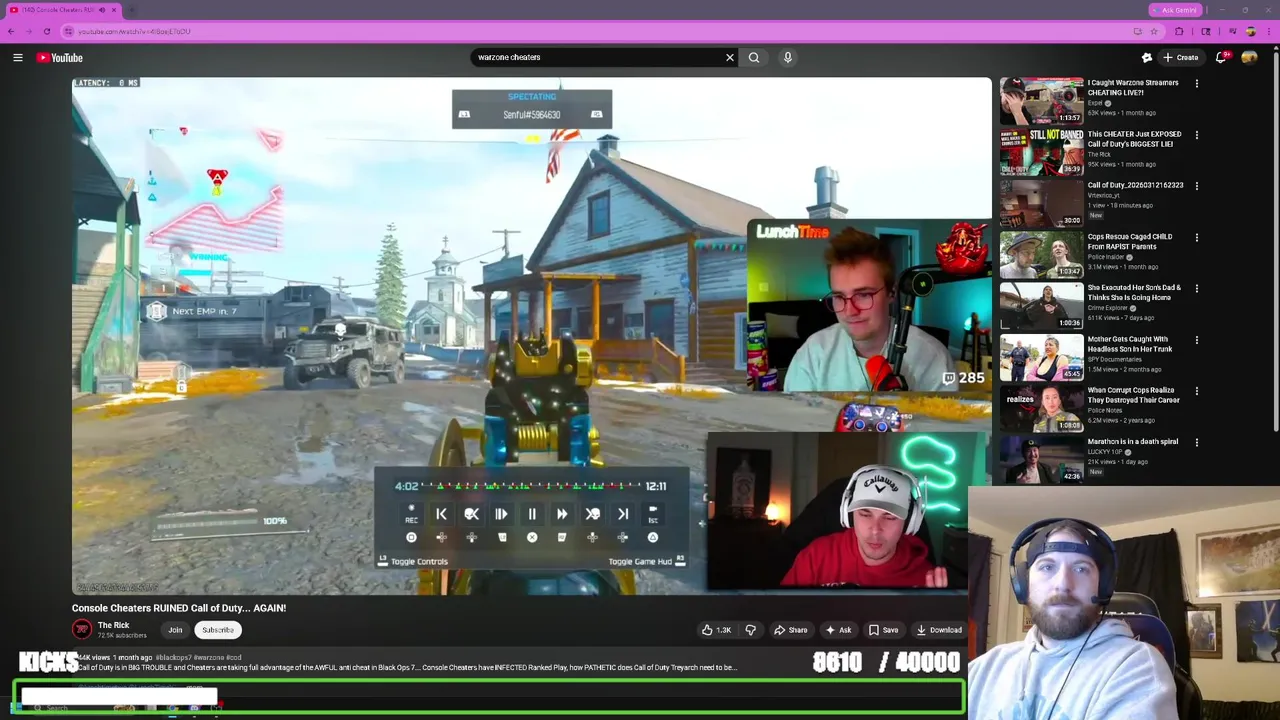
Task: Open options menu for "She Executed Her Son's Dad"
Action: [x=1196, y=289]
